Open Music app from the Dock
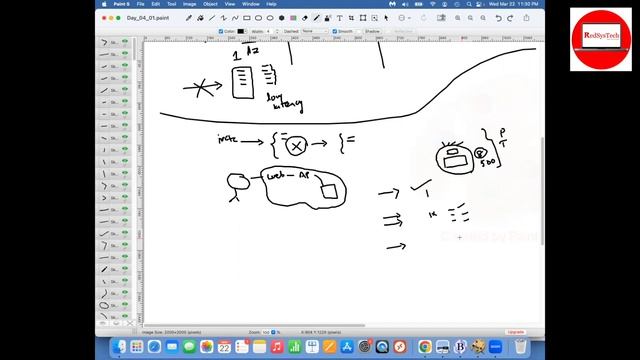 [277, 347]
